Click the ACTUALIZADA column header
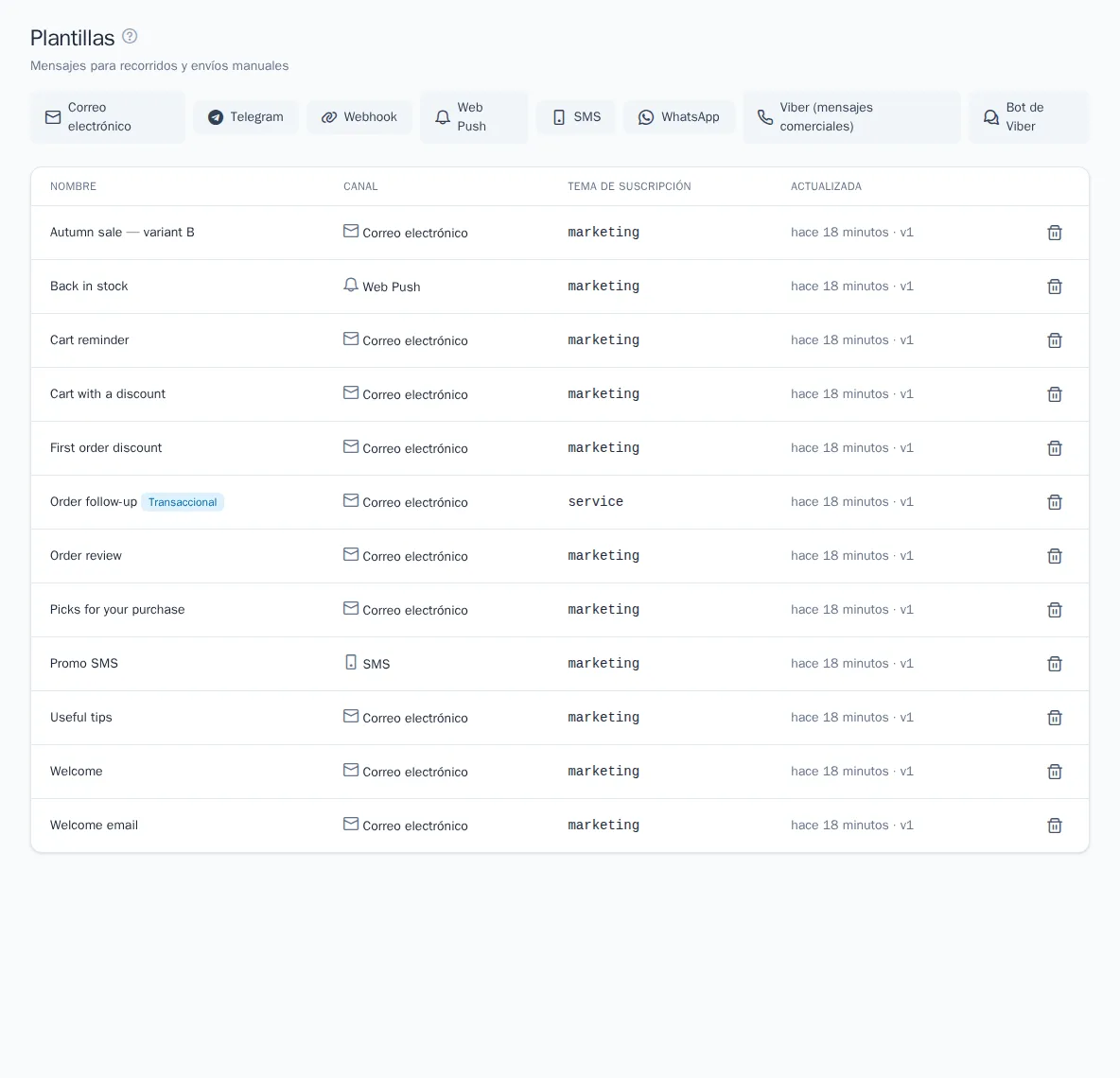Viewport: 1120px width, 1078px height. coord(826,186)
